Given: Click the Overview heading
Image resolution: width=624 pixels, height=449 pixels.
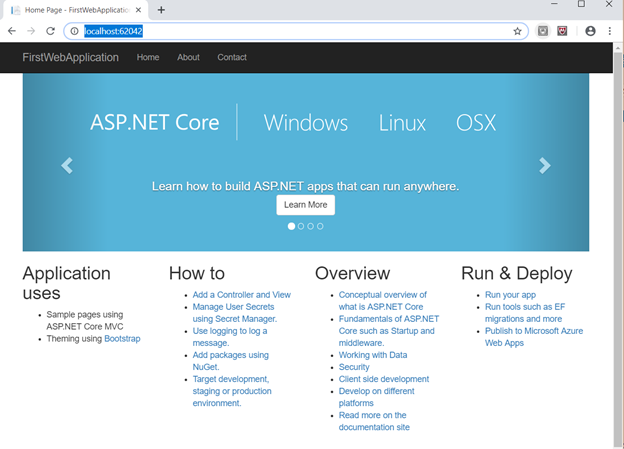Looking at the screenshot, I should tap(353, 273).
